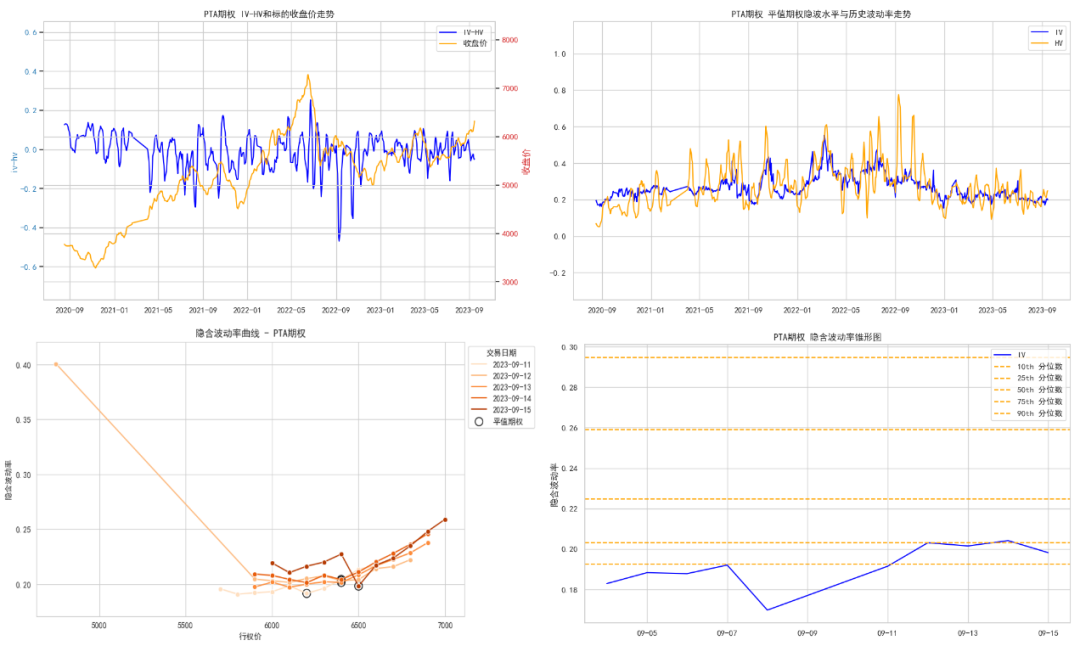The height and width of the screenshot is (646, 1080).
Task: Click the 0.30 tick on the cone chart axis
Action: point(570,347)
